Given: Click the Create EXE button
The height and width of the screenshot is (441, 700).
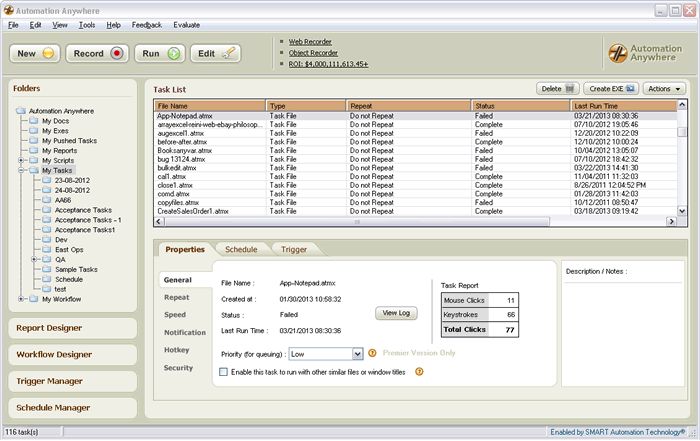Looking at the screenshot, I should point(612,89).
